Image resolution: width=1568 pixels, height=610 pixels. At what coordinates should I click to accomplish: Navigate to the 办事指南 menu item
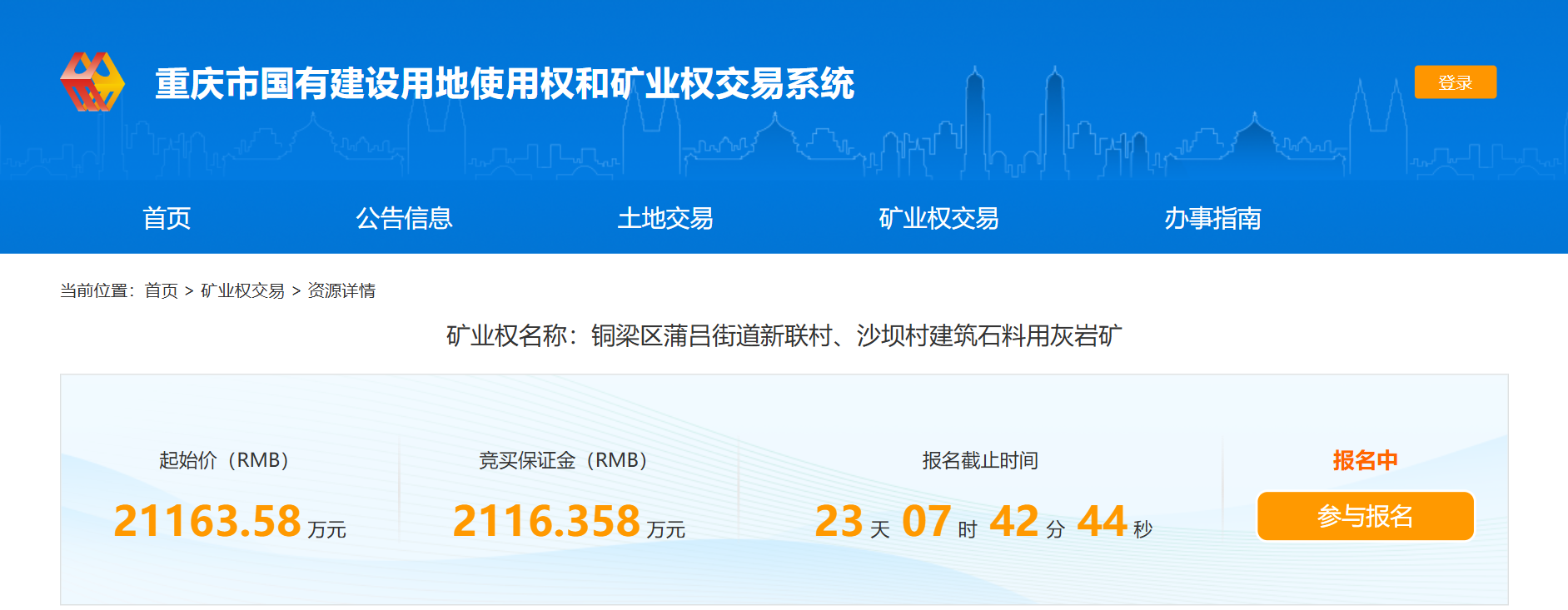[x=1212, y=218]
